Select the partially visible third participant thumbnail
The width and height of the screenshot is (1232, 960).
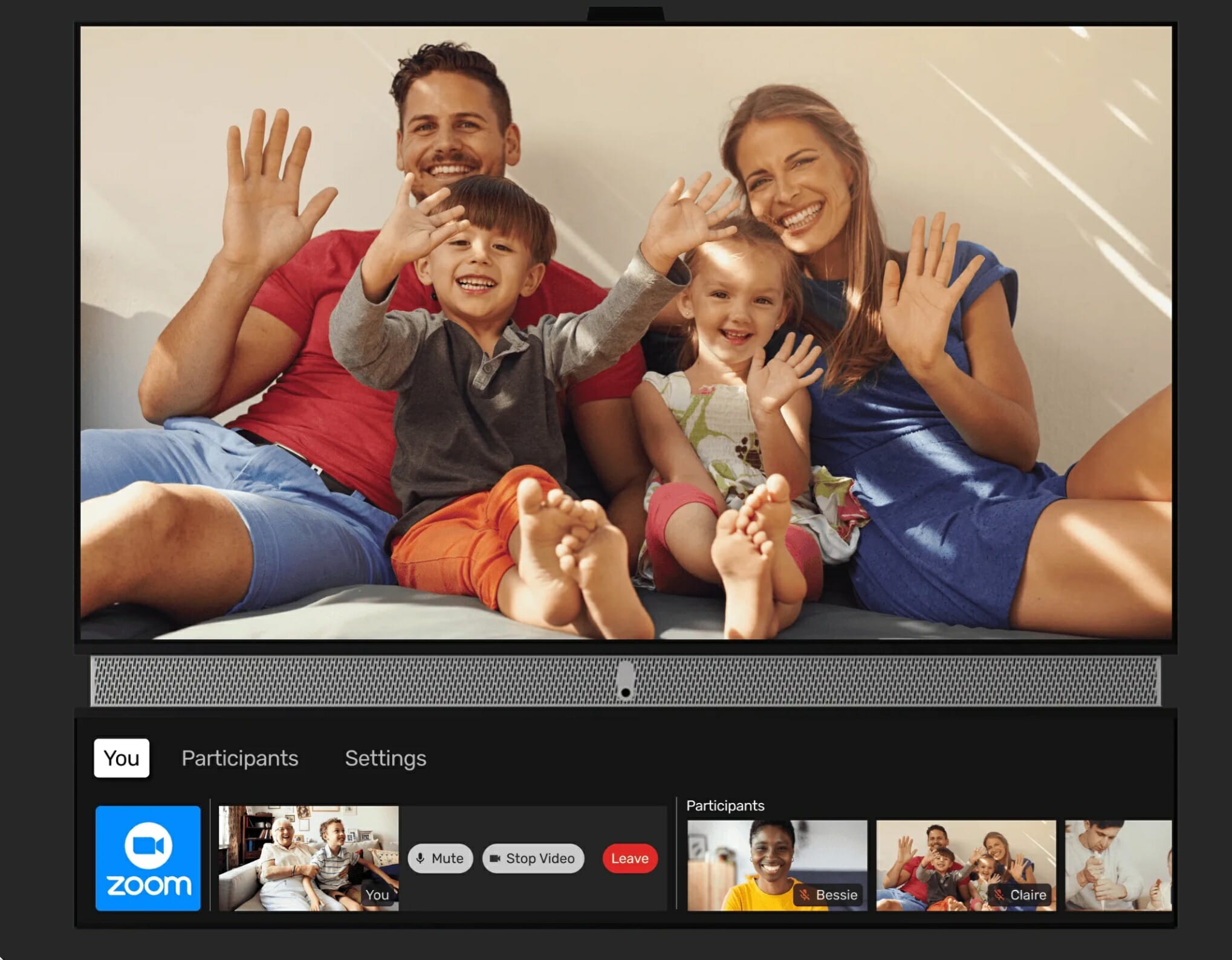click(1118, 865)
